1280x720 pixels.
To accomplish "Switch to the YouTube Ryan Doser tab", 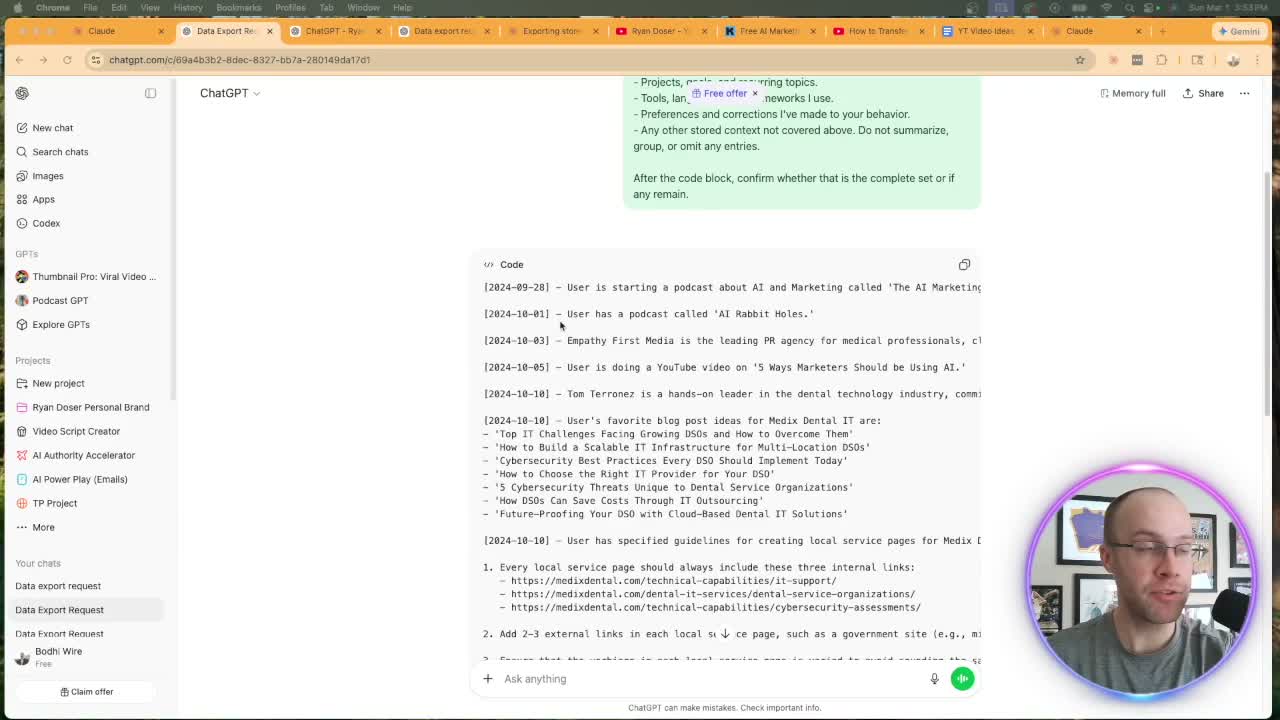I will (x=660, y=31).
